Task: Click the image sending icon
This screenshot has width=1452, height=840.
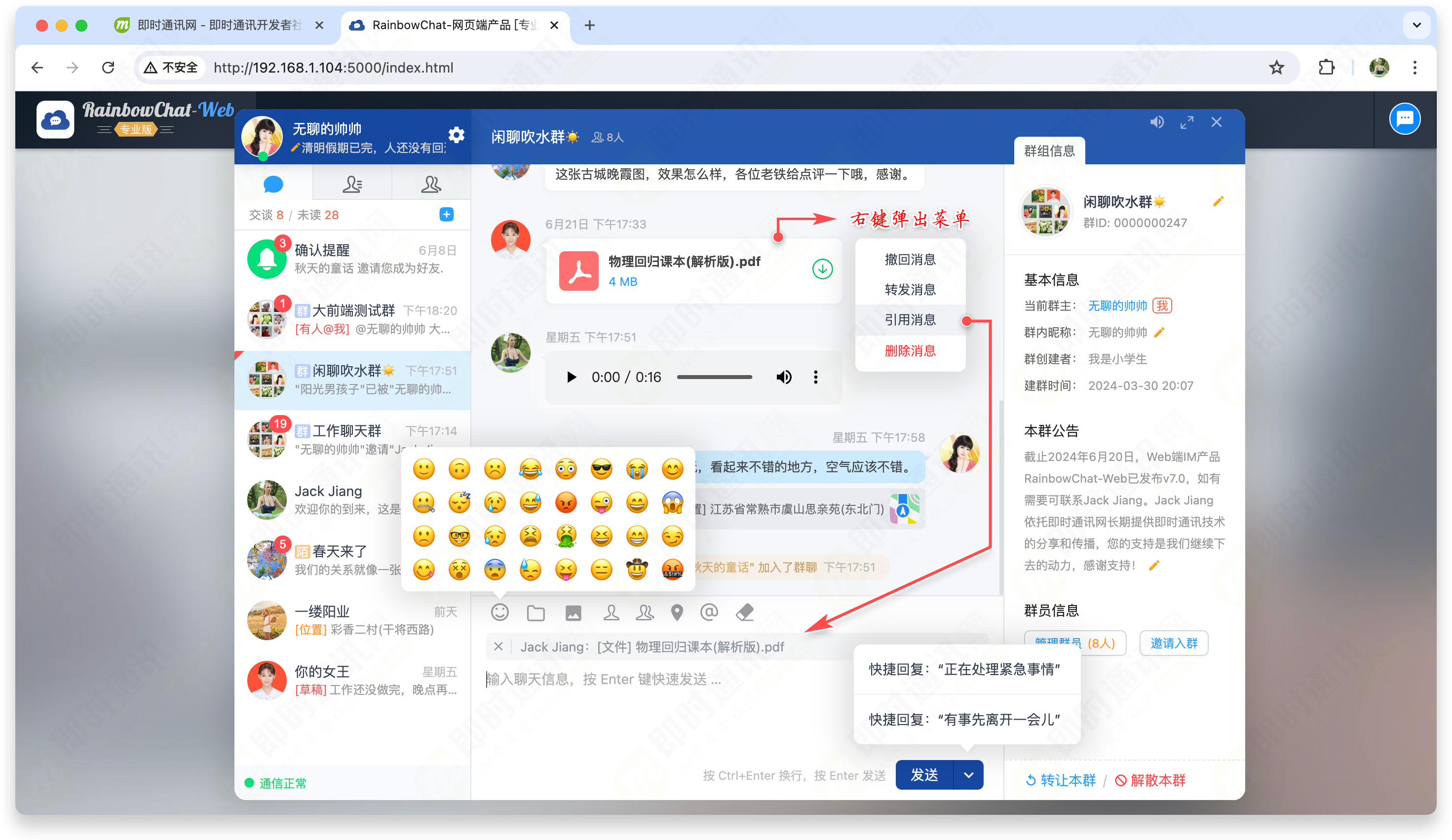Action: point(573,612)
